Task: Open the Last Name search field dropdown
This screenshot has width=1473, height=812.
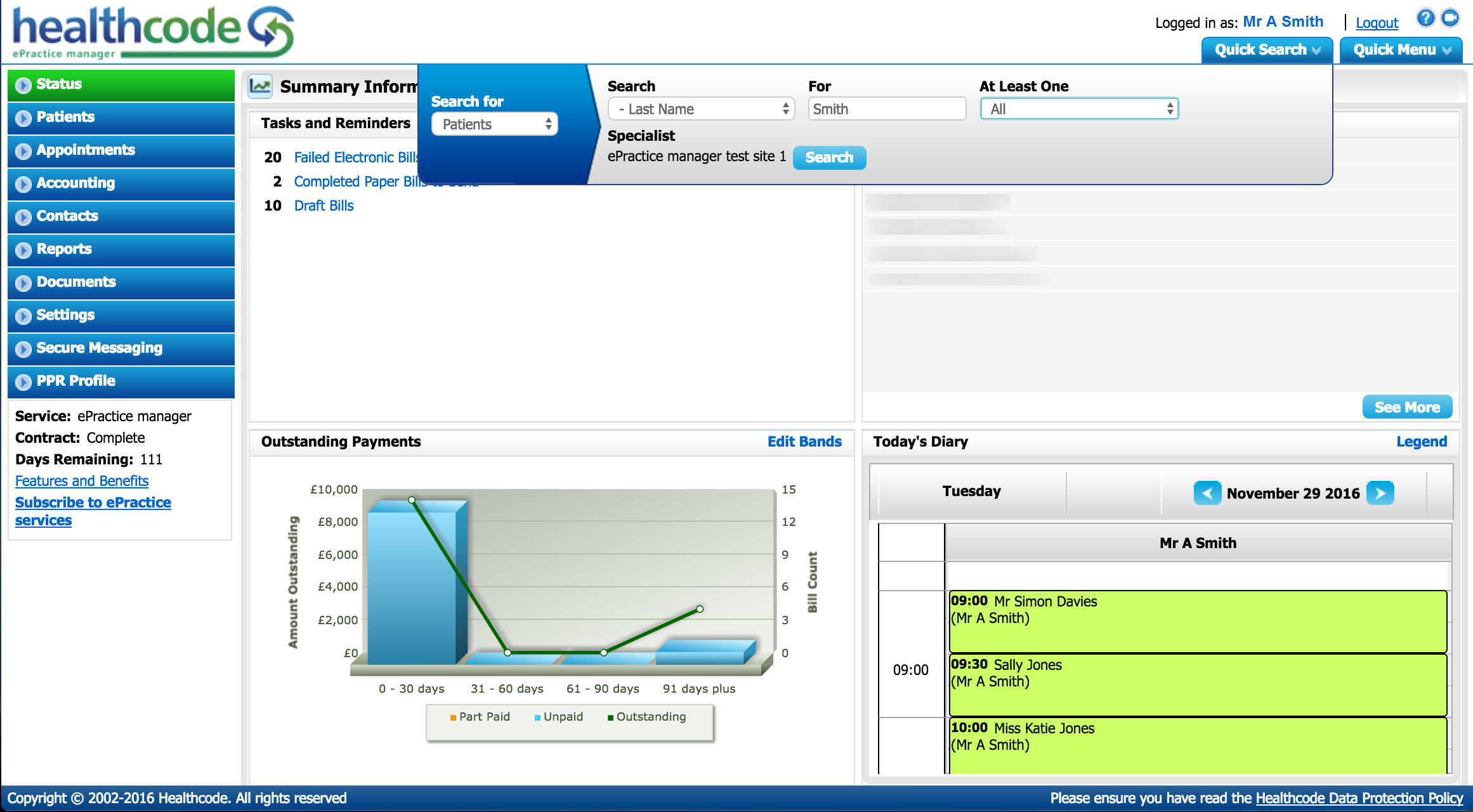Action: (x=701, y=109)
